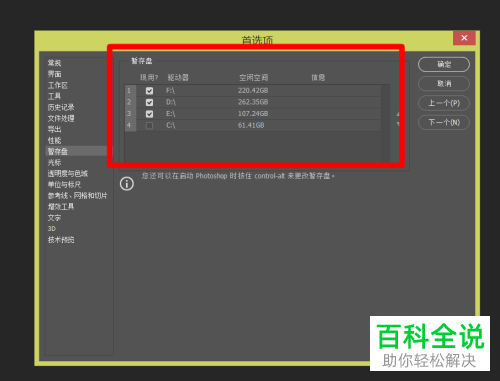The height and width of the screenshot is (381, 500).
Task: Click the 空闲空间 column header
Action: coord(254,78)
